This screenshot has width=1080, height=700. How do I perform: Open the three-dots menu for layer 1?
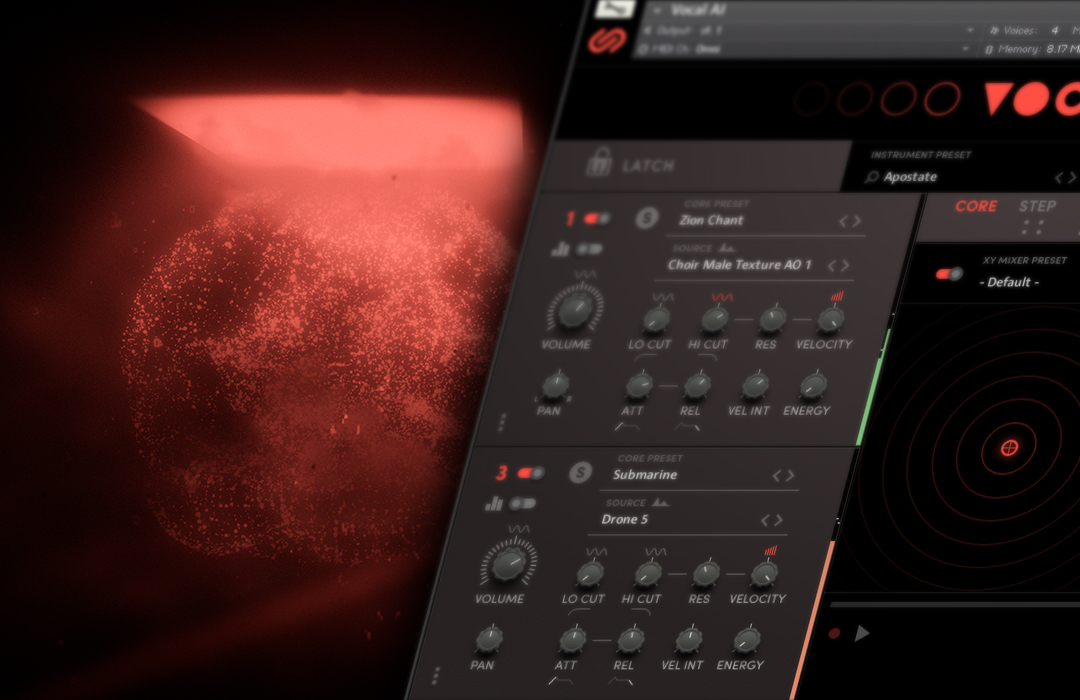pos(502,421)
